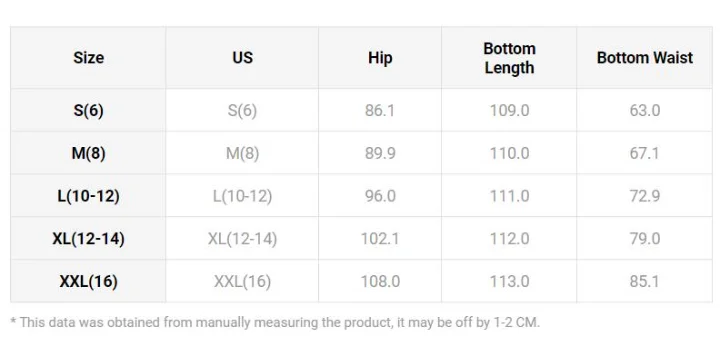Click the 109.0 bottom length cell
The image size is (720, 363).
(509, 110)
